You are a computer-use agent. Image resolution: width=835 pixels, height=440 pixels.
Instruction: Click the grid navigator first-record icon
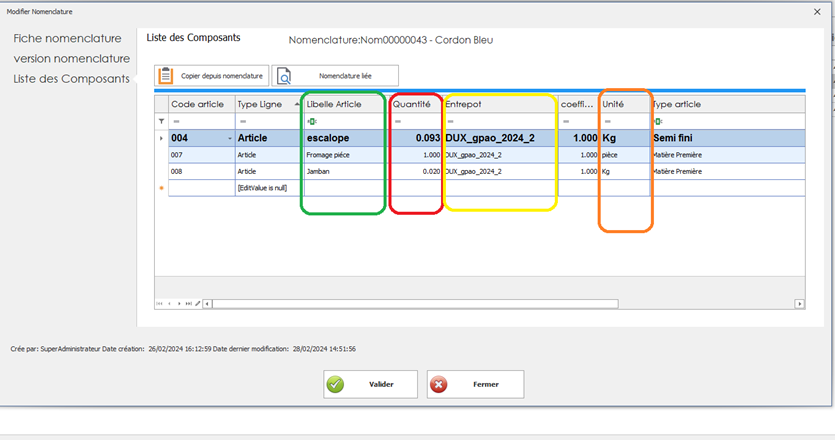159,303
